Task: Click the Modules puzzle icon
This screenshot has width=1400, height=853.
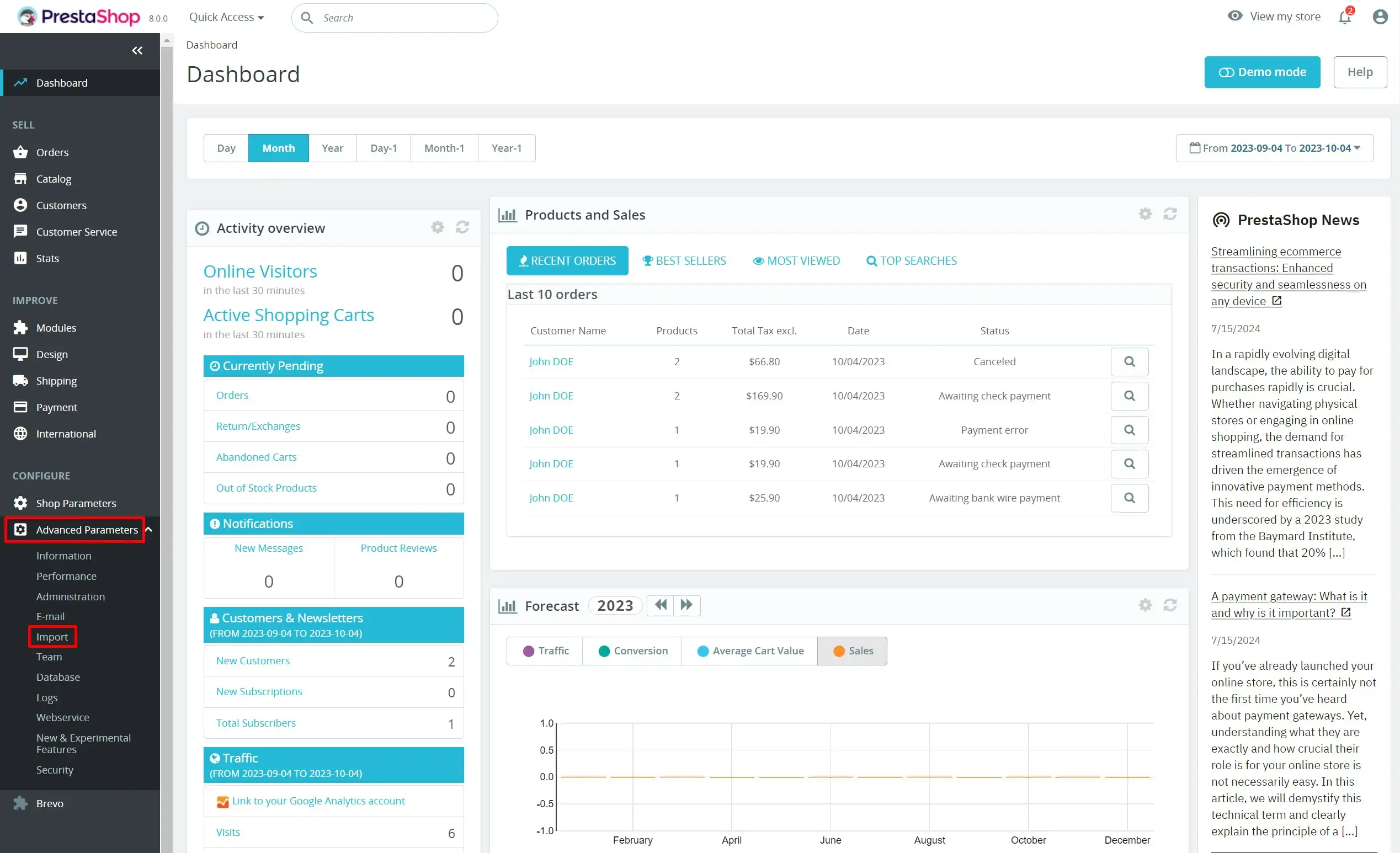Action: pos(20,327)
